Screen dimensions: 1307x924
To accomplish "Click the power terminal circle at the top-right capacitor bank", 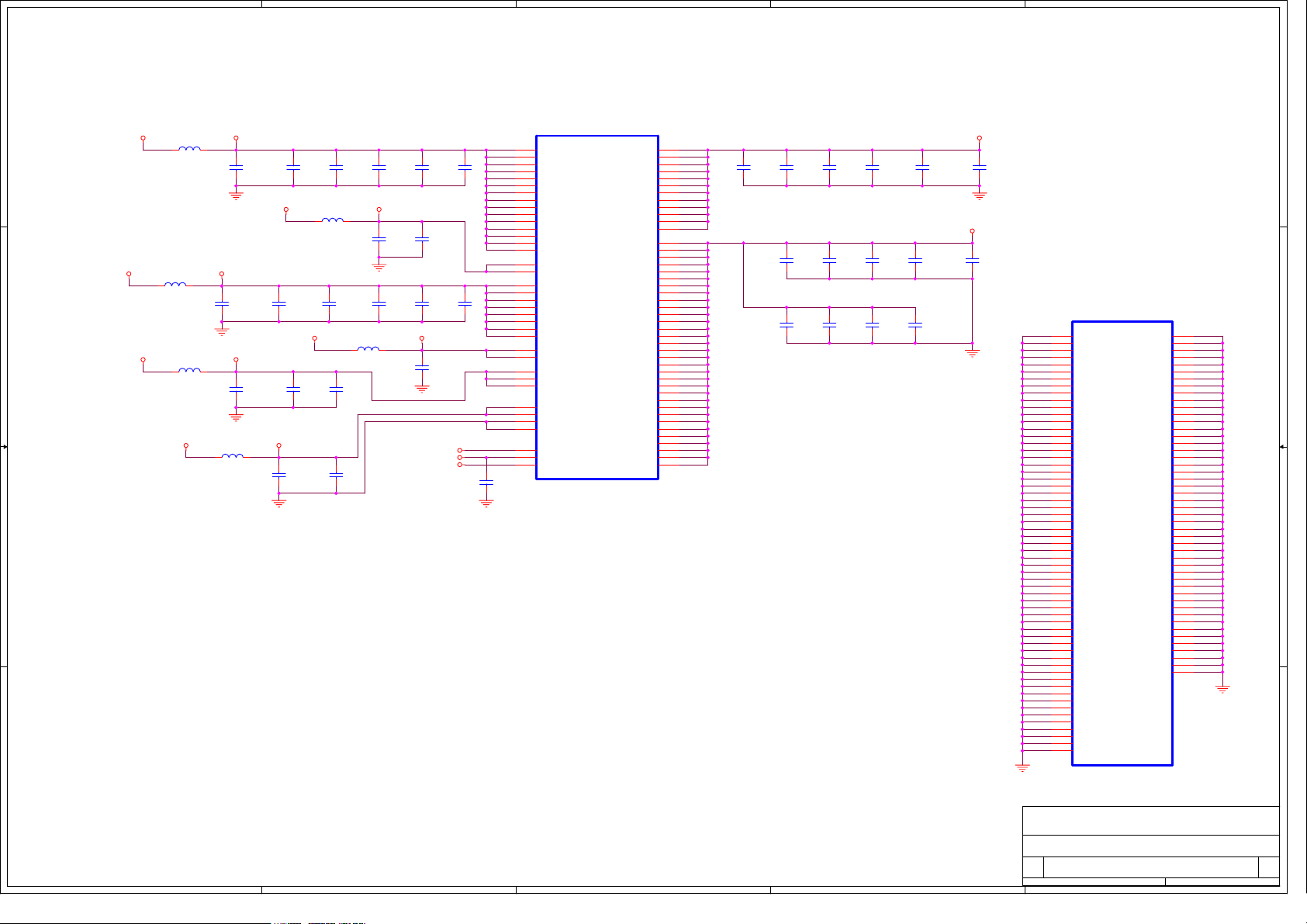I will click(980, 138).
